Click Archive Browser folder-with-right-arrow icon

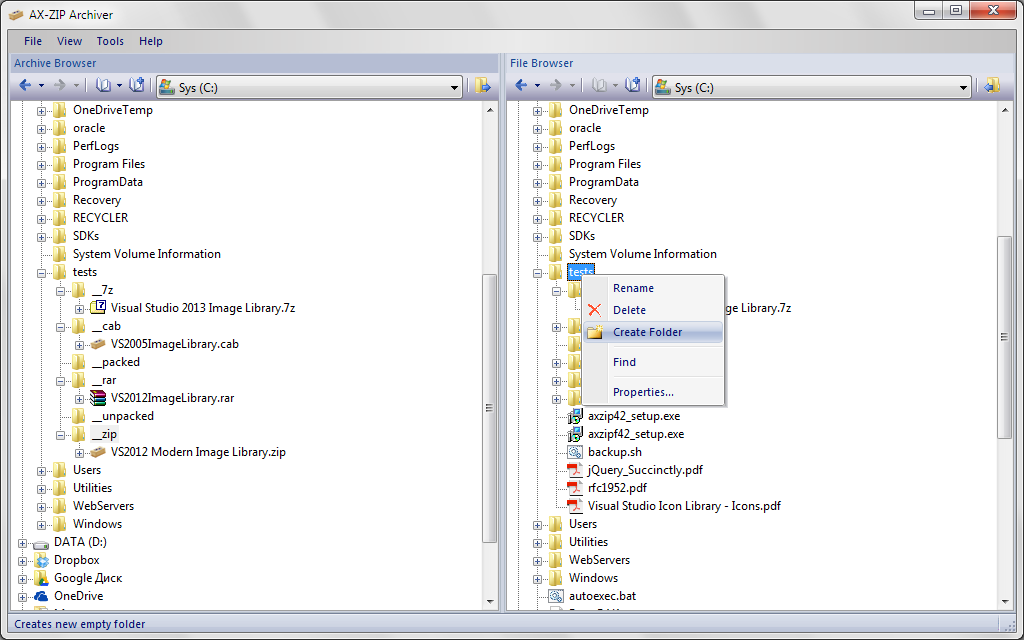(483, 86)
